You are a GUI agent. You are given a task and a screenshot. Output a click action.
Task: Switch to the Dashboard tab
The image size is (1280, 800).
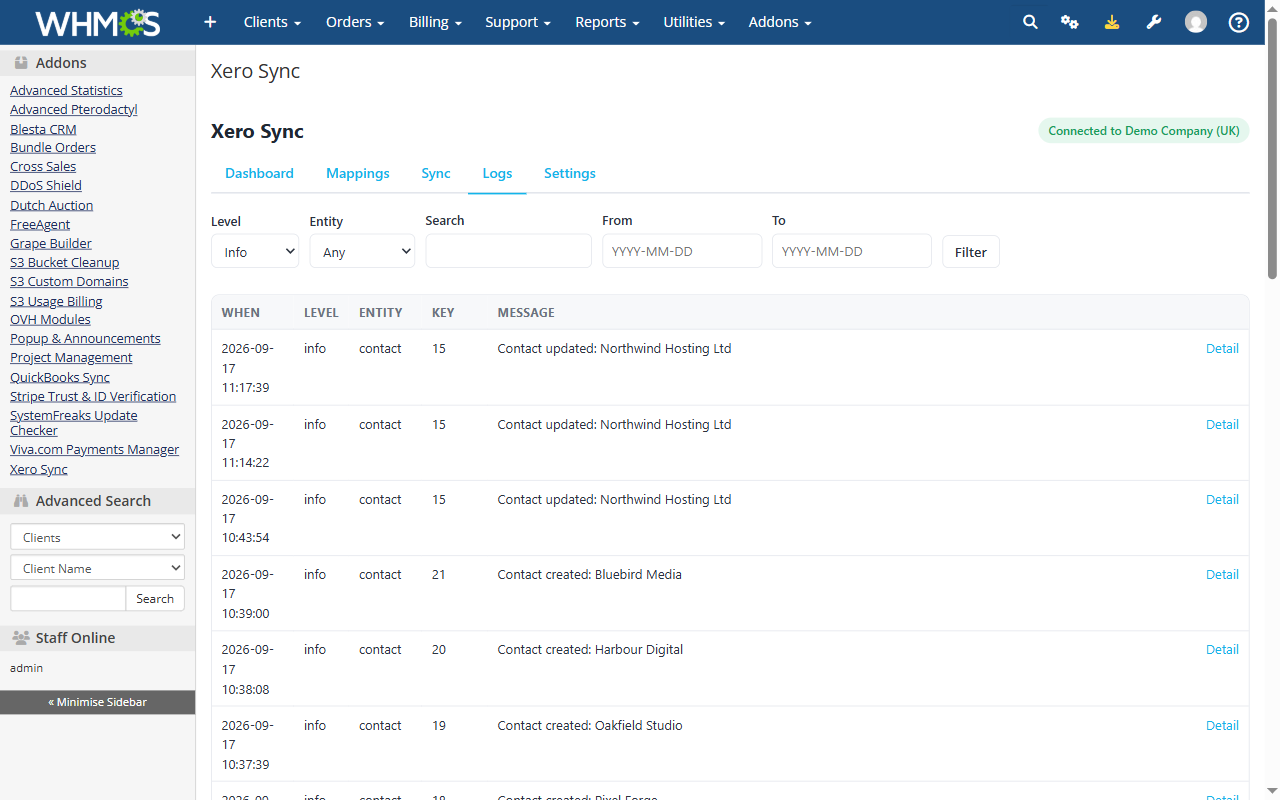click(x=259, y=173)
